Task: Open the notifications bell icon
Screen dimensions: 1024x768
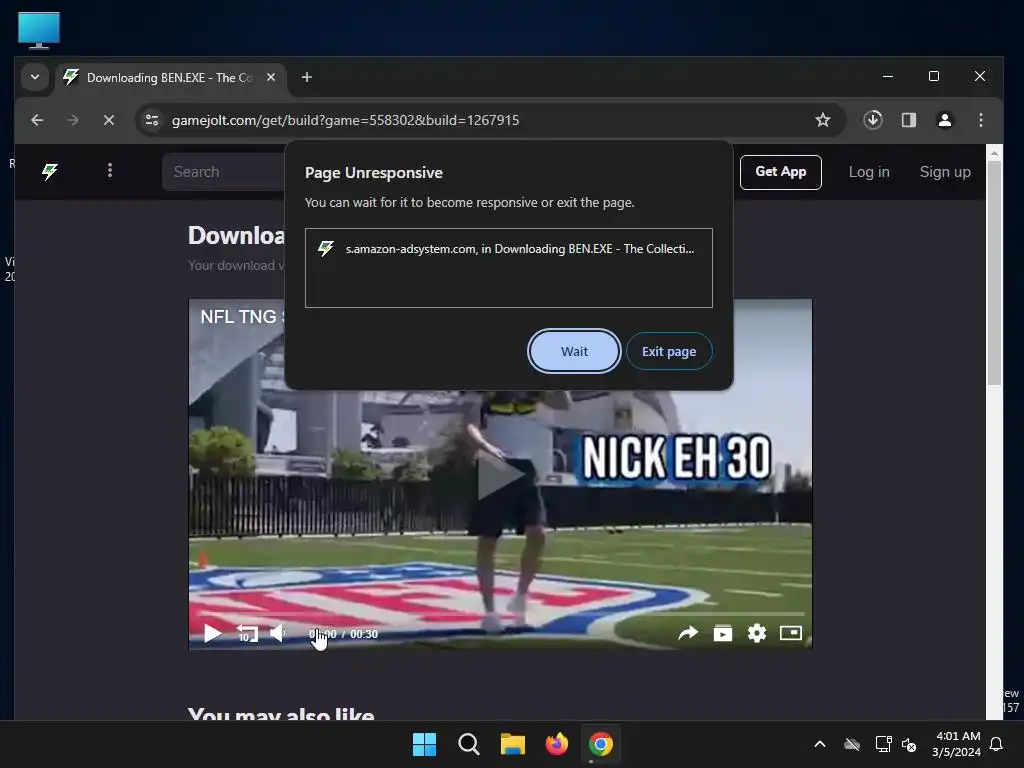Action: click(x=997, y=744)
